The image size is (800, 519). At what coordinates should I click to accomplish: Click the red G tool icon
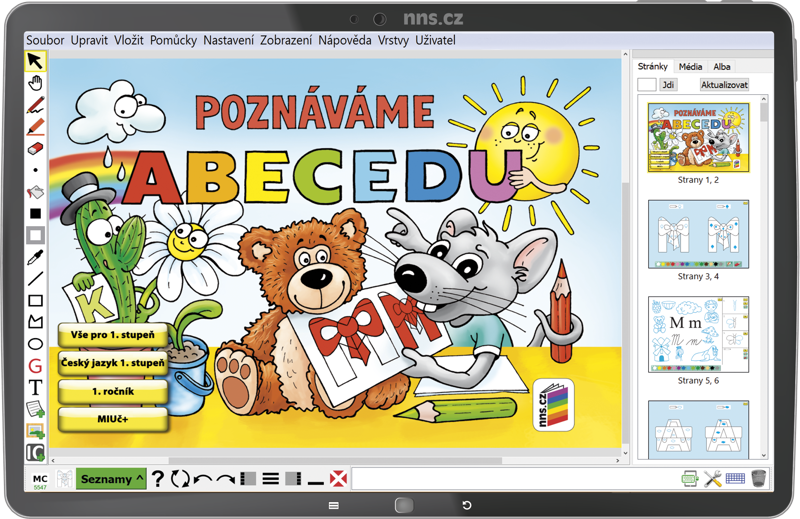coord(35,366)
